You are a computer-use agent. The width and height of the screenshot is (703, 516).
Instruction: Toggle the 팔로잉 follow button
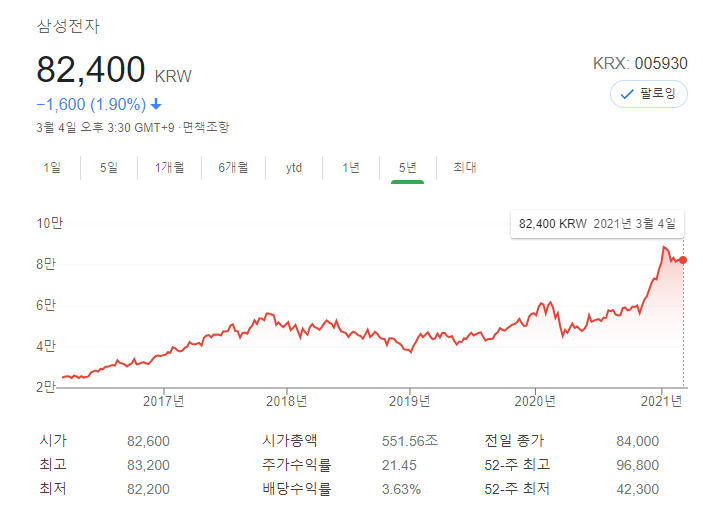click(648, 94)
